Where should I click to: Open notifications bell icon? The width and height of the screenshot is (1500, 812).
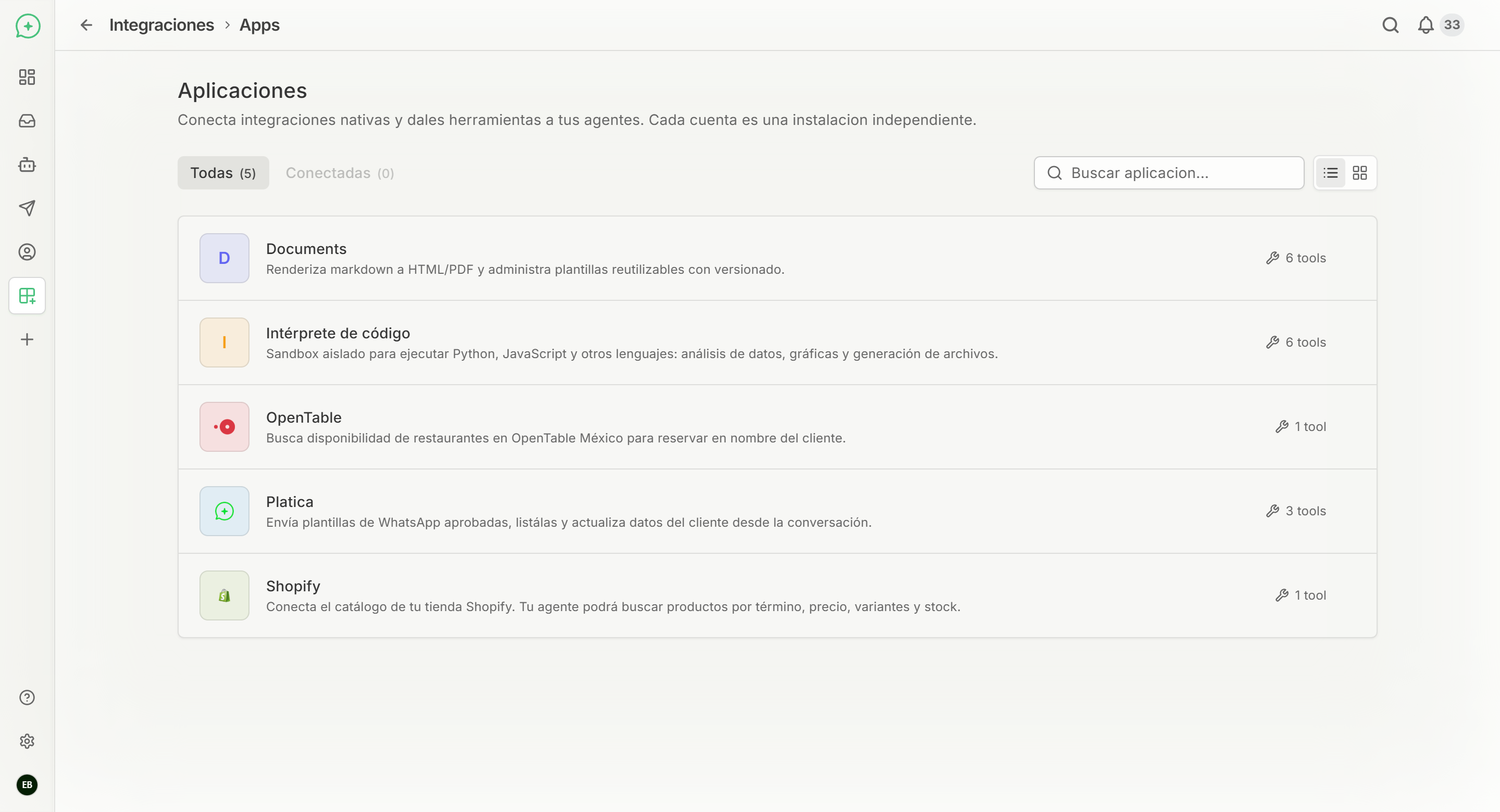(1426, 25)
